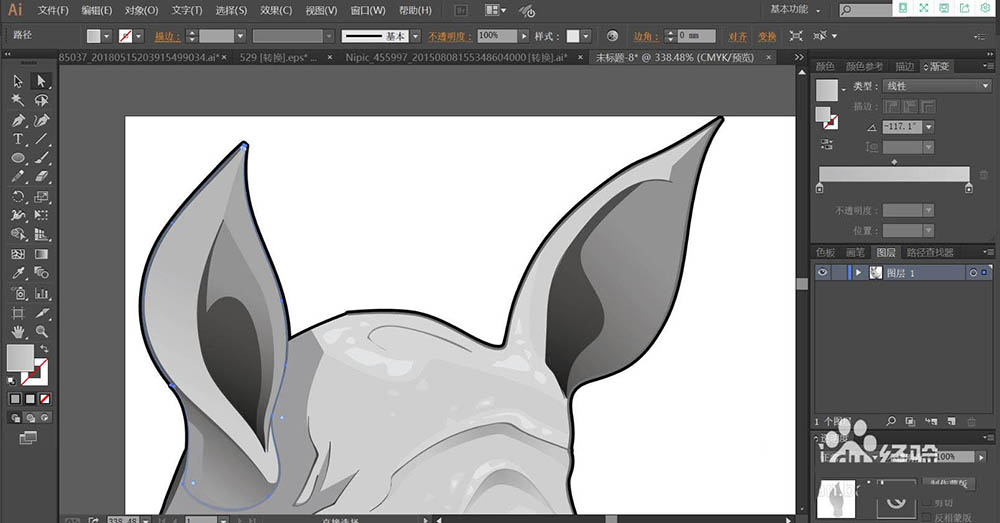Select the Eyedropper tool
The image size is (1000, 523).
point(18,273)
